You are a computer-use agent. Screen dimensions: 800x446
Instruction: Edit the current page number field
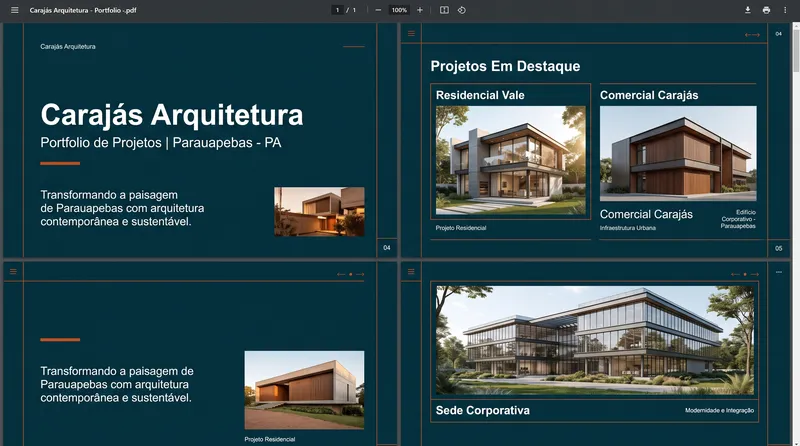(337, 10)
